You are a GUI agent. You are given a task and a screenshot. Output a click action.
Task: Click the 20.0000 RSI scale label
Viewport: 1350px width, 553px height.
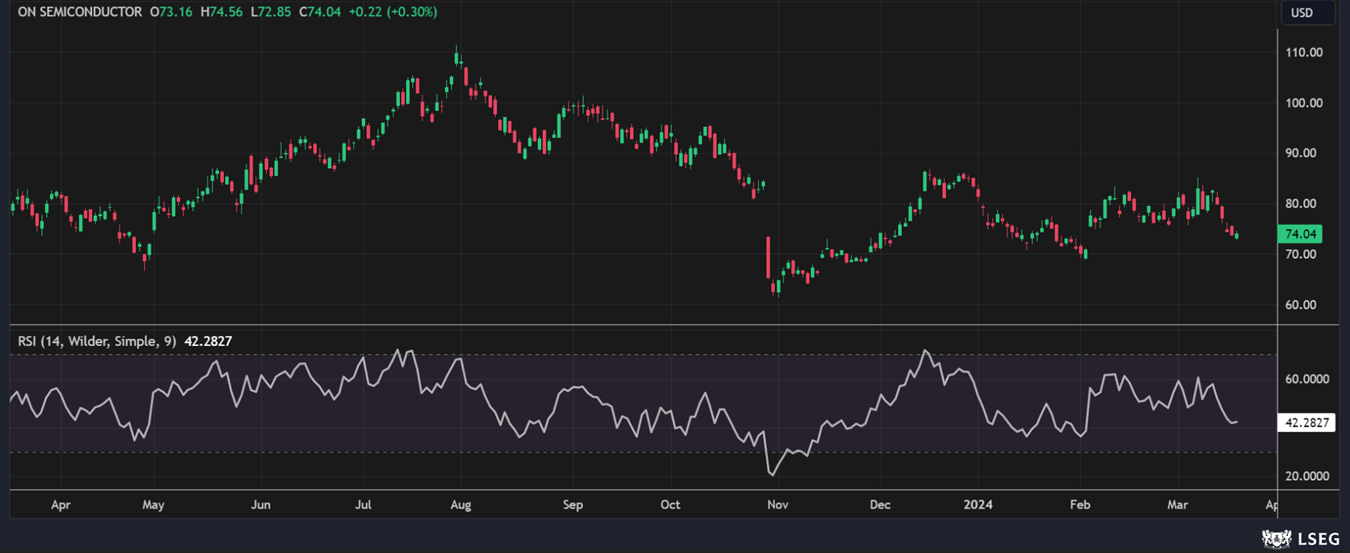pos(1306,476)
